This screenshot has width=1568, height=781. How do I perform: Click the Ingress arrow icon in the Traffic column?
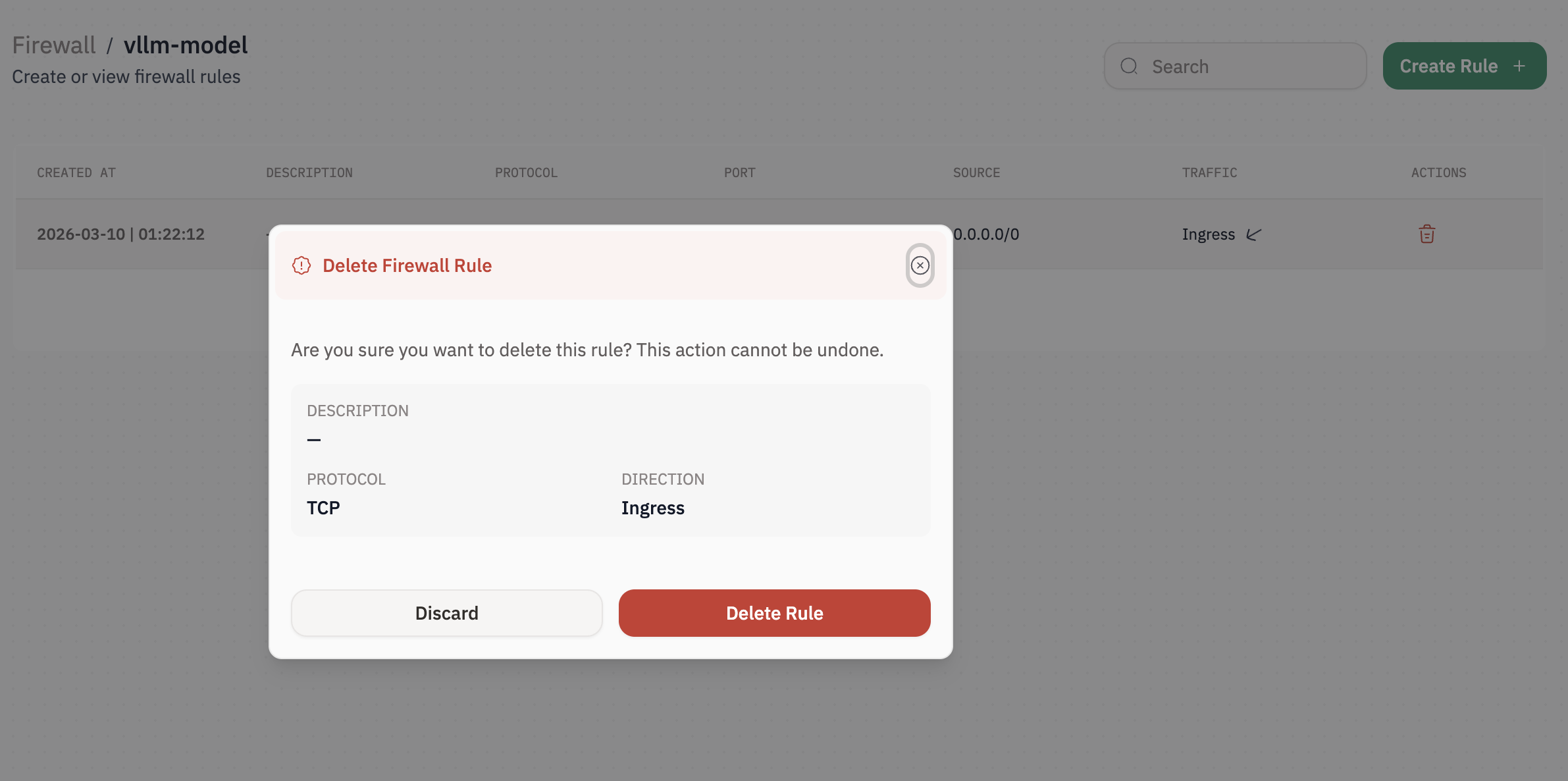(x=1254, y=234)
